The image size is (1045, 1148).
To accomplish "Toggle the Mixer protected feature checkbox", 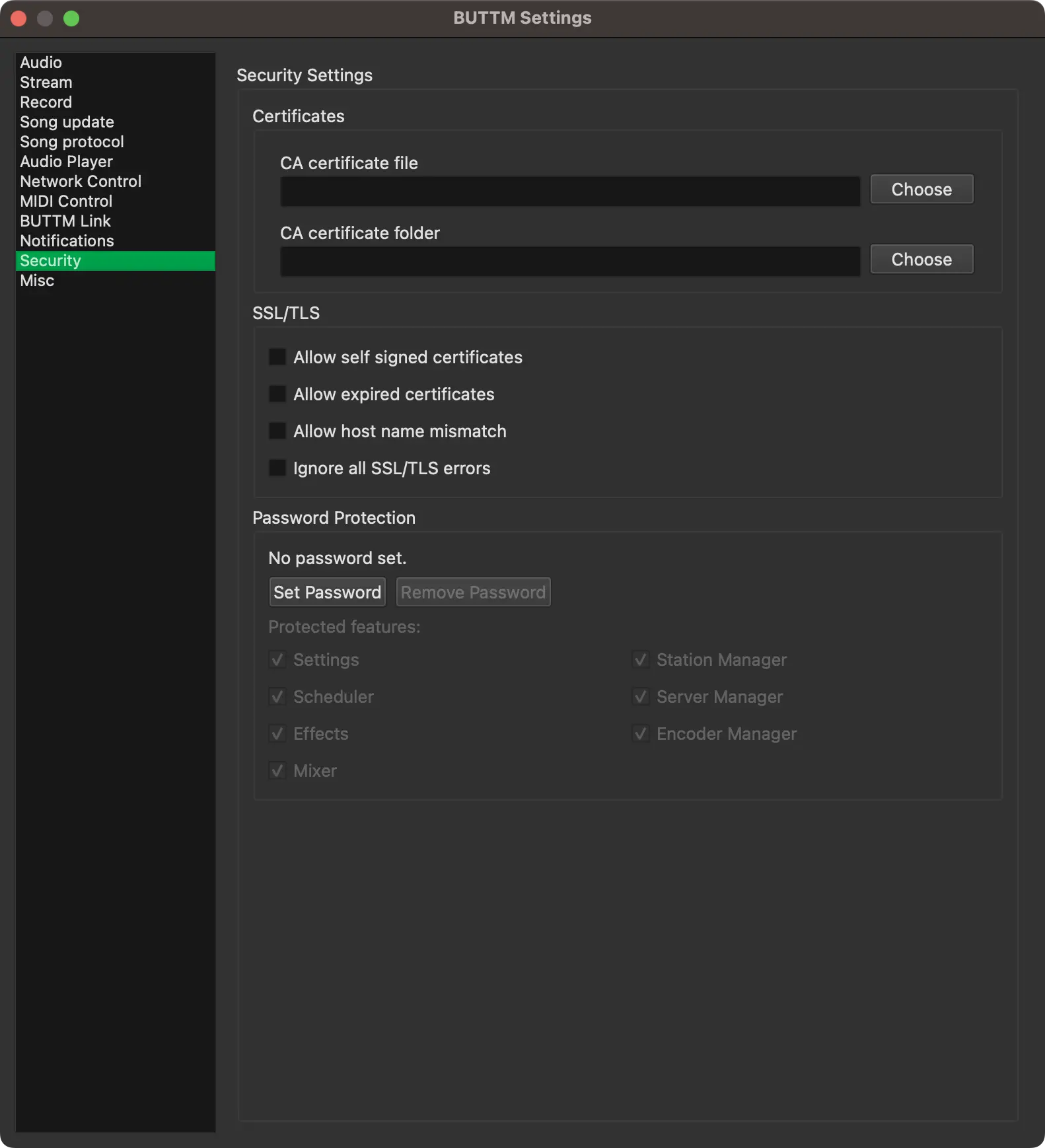I will coord(277,771).
